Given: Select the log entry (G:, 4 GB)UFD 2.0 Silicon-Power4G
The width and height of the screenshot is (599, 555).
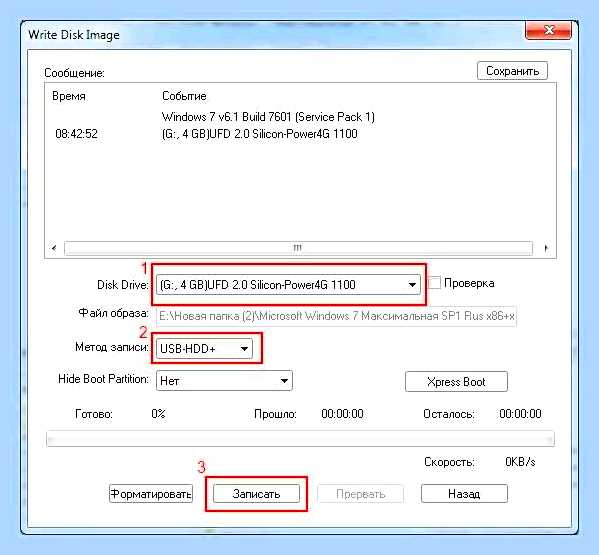Looking at the screenshot, I should point(259,134).
